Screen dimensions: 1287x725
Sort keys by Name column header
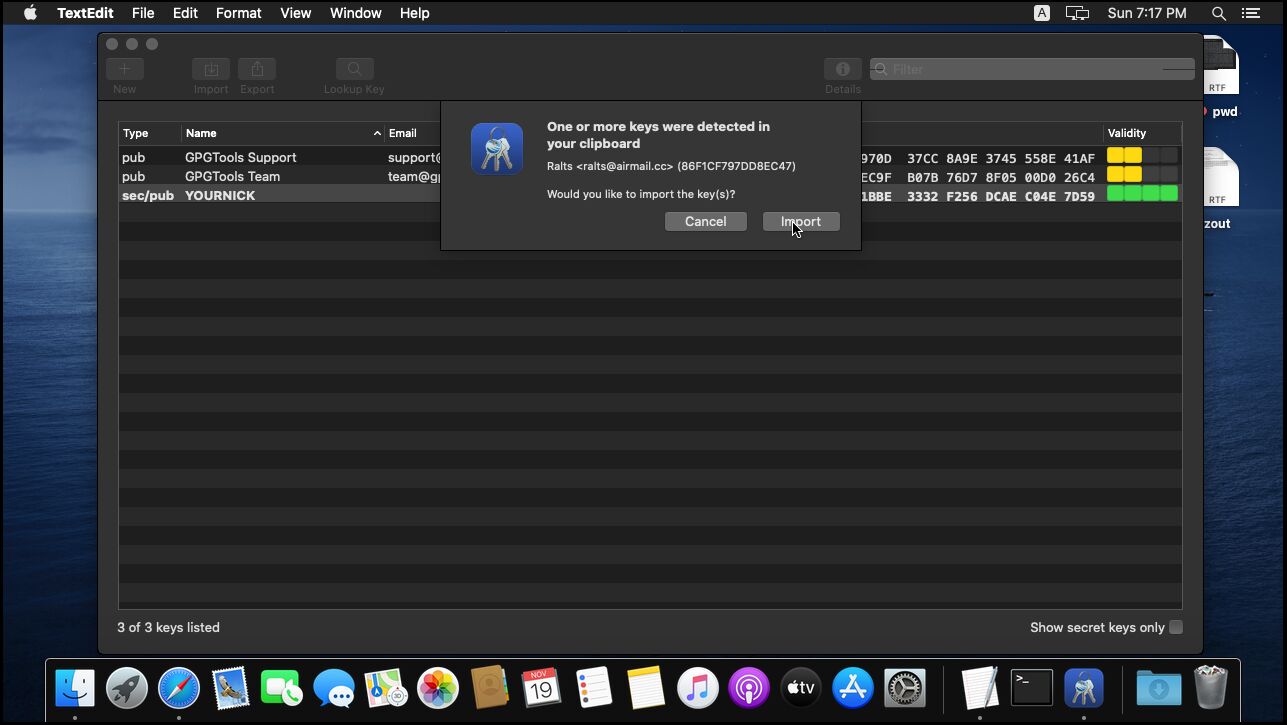[x=280, y=133]
